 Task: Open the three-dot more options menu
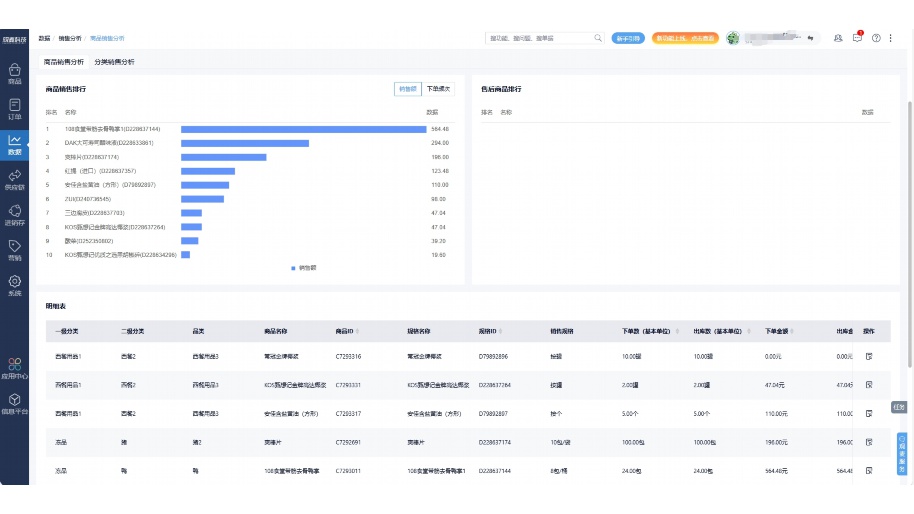click(892, 38)
